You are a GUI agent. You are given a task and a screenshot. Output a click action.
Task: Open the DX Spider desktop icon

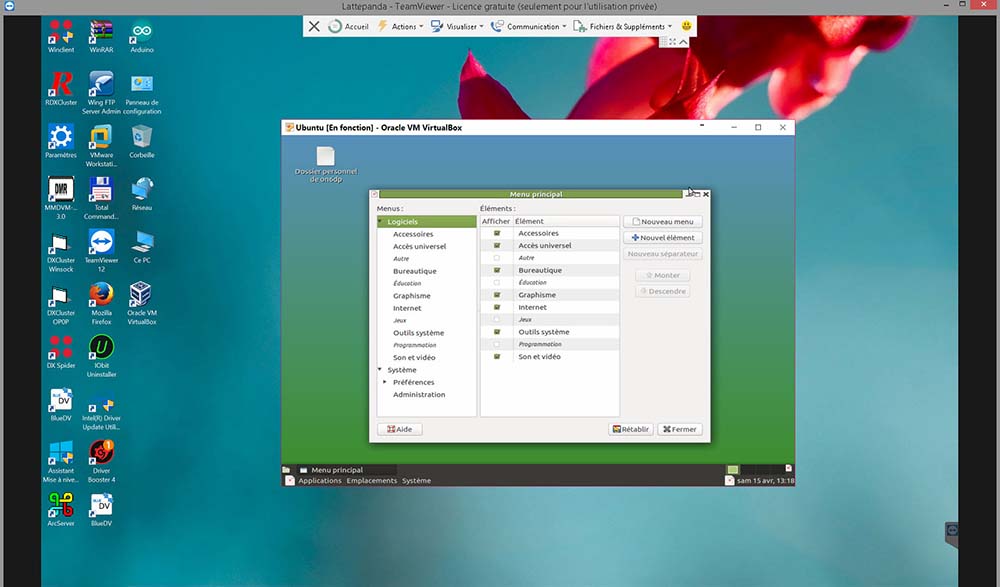(x=61, y=352)
